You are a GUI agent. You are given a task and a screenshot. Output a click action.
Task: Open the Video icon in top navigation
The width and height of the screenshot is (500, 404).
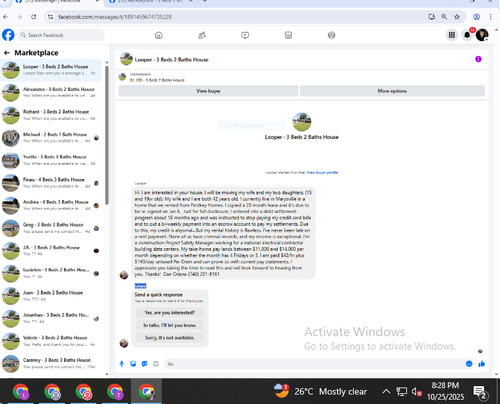click(245, 35)
